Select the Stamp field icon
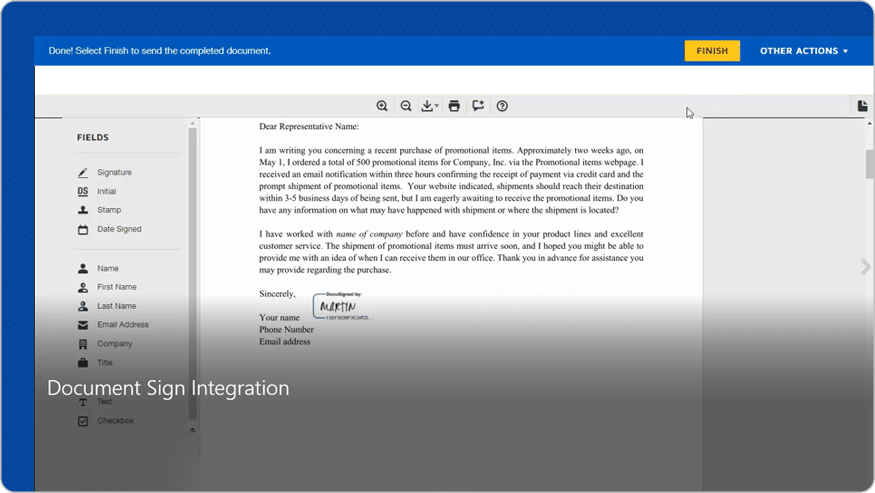875x493 pixels. [x=83, y=210]
